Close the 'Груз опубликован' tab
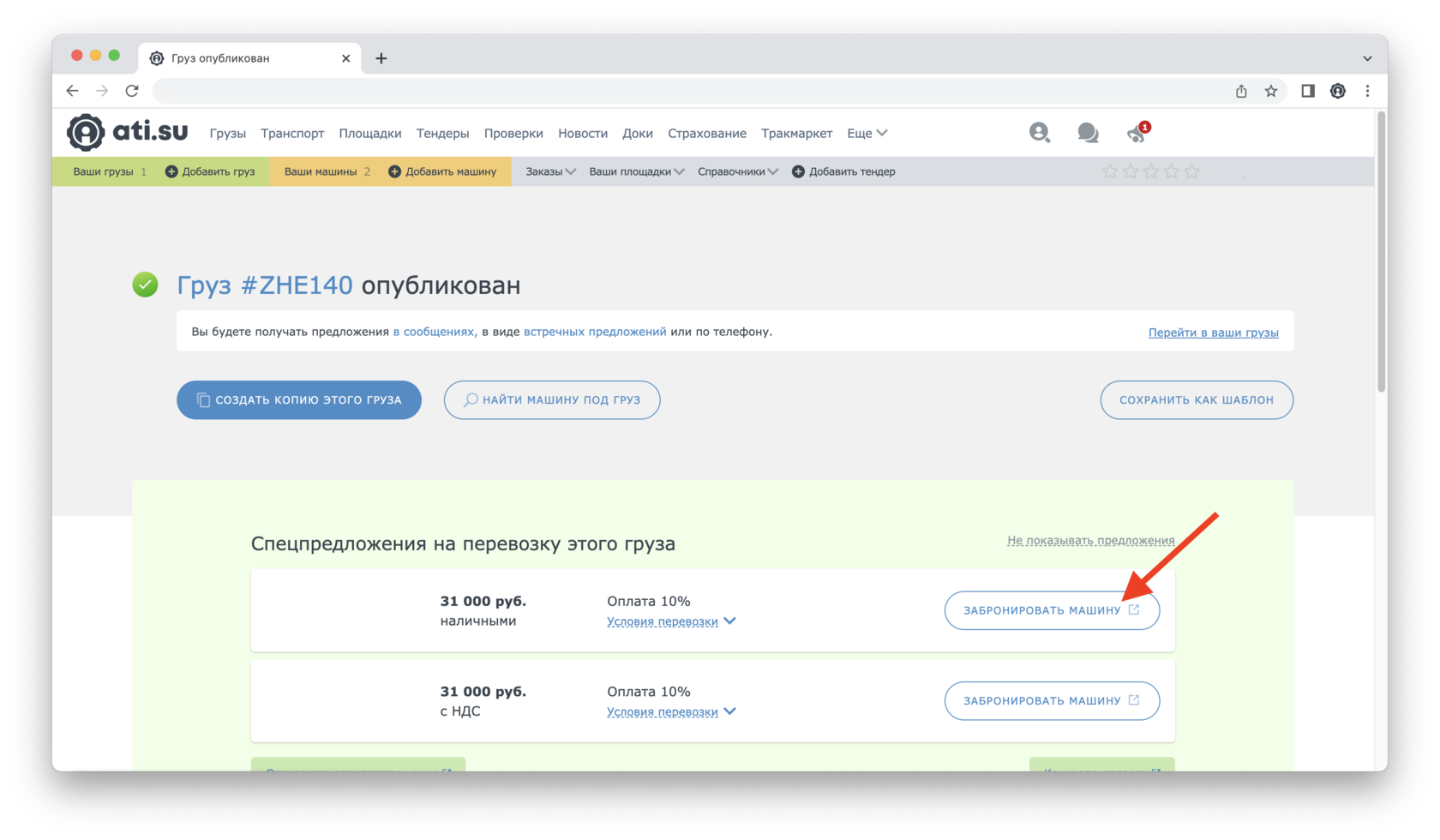1440x840 pixels. pos(345,58)
